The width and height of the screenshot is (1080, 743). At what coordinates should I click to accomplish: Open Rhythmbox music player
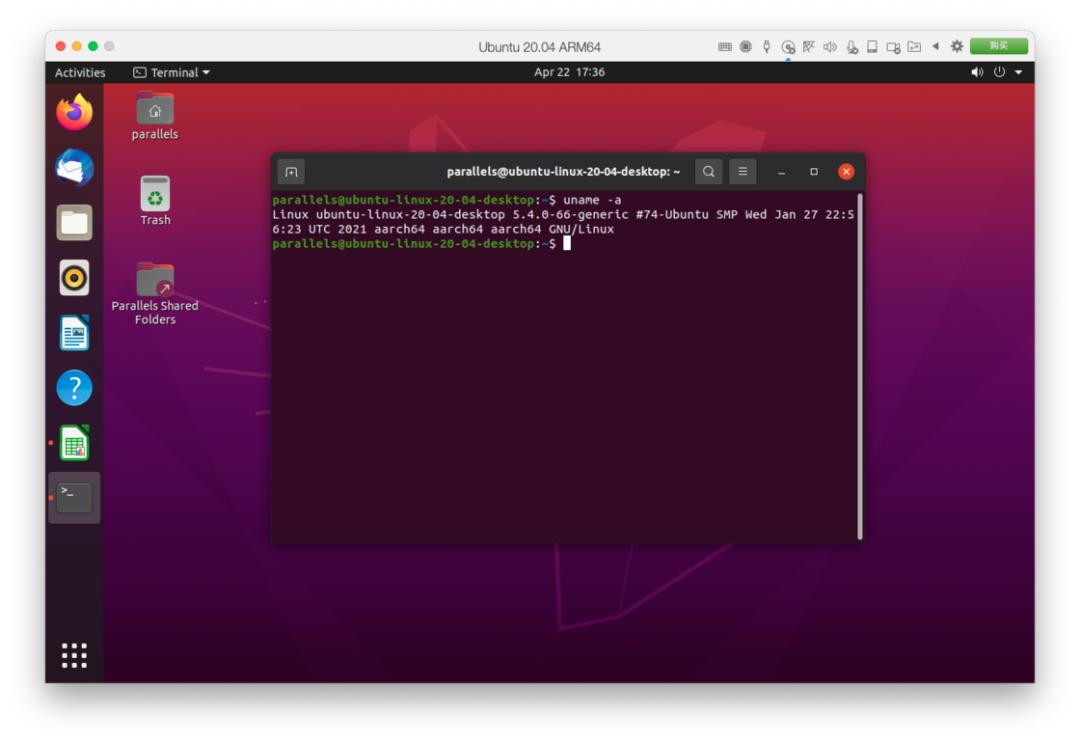[x=75, y=278]
